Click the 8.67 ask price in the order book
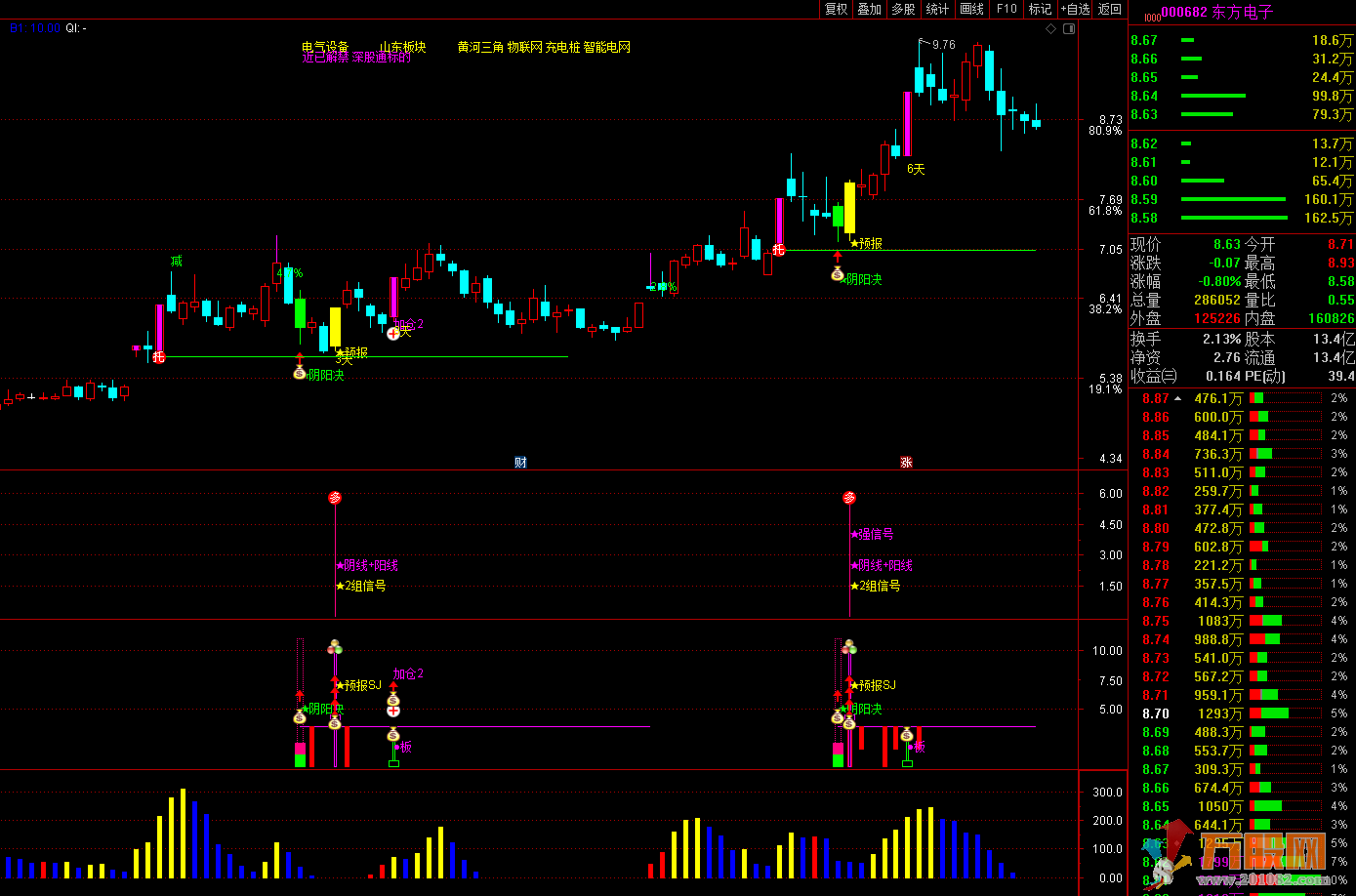Image resolution: width=1356 pixels, height=896 pixels. 1144,40
